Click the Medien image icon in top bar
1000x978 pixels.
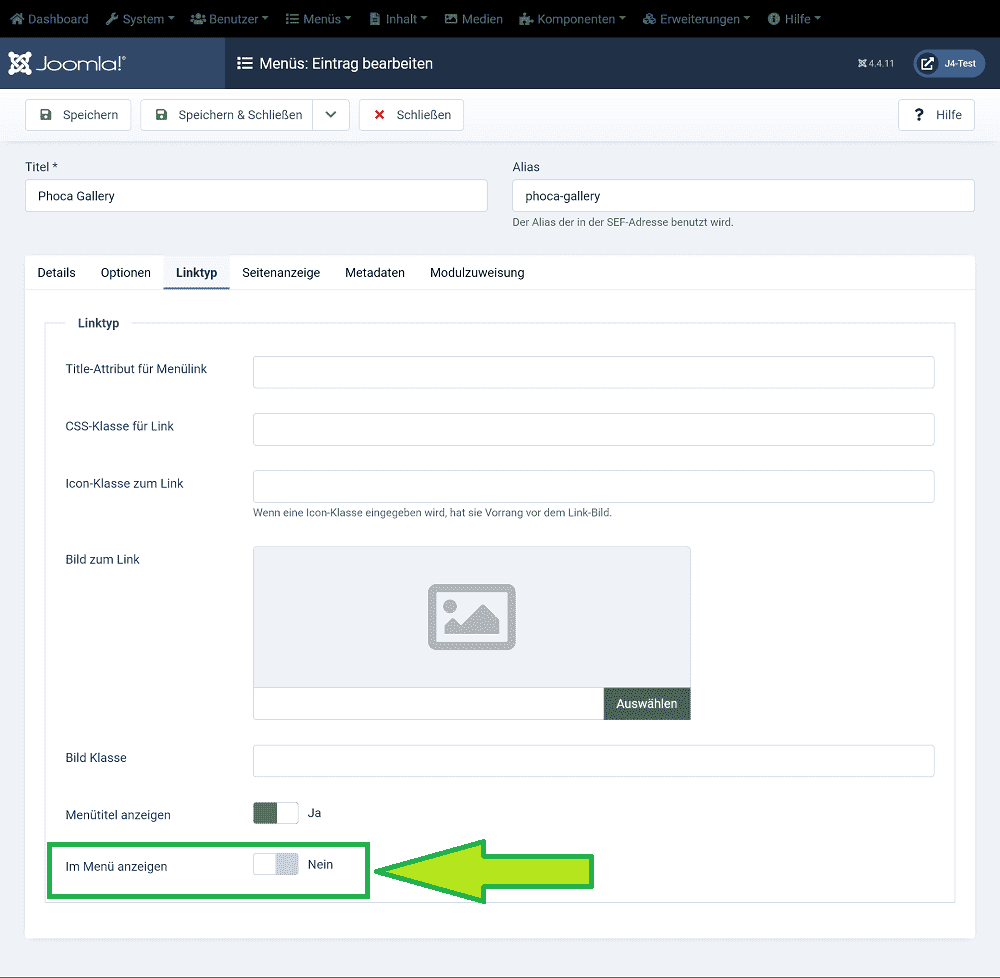coord(451,19)
